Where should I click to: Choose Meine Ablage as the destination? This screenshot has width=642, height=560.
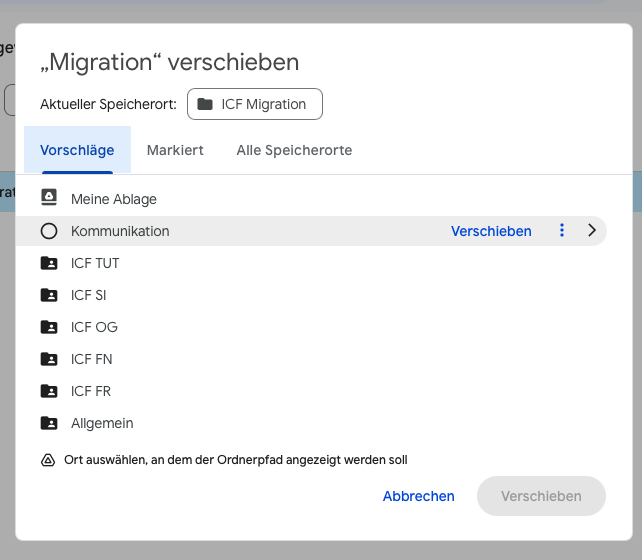114,199
